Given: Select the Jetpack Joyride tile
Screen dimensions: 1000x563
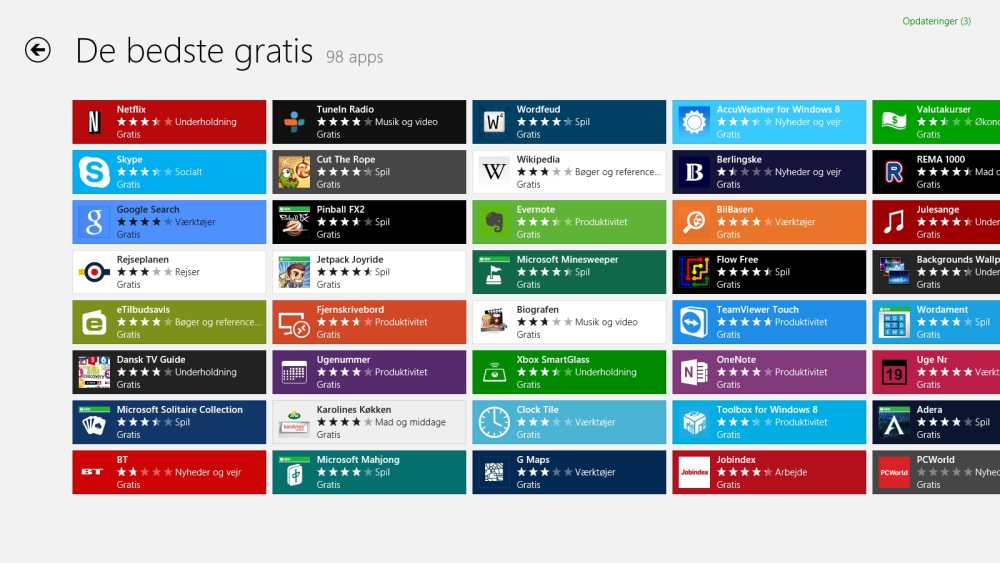Looking at the screenshot, I should 369,272.
